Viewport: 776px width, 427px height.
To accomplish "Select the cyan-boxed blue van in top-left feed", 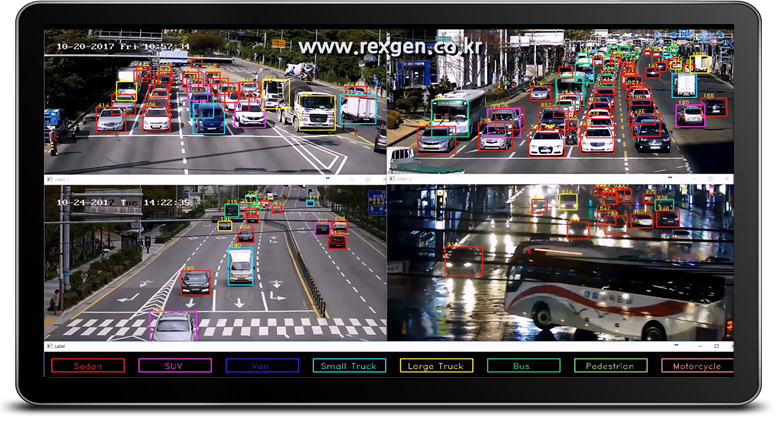I will tap(208, 118).
